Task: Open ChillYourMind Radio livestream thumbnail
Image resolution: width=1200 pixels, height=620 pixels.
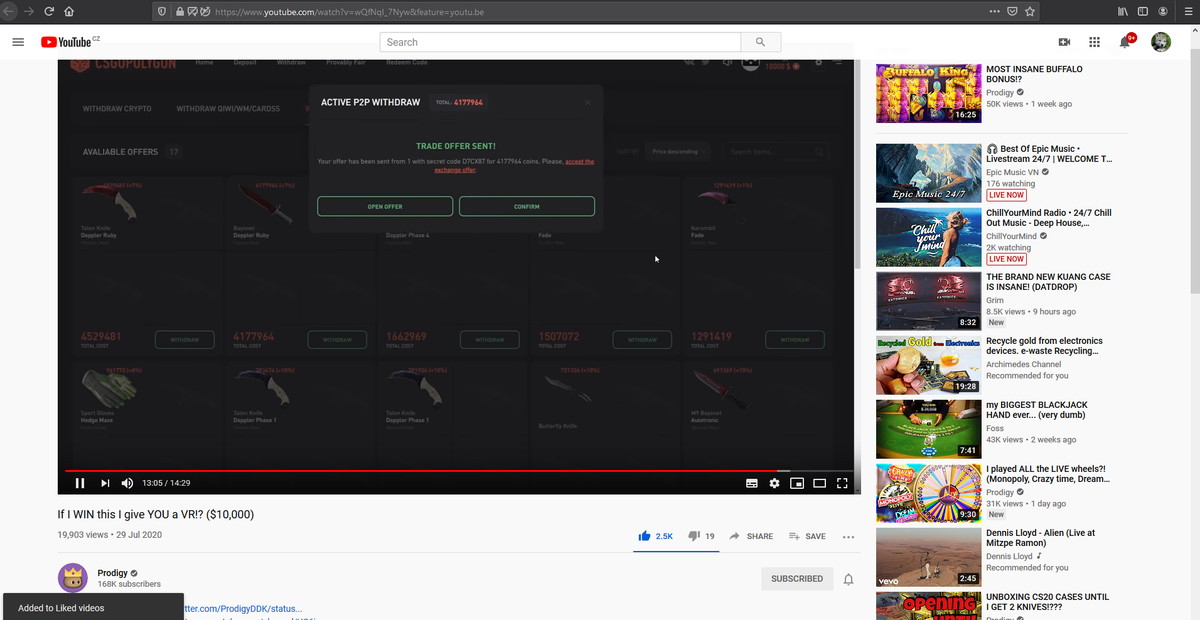Action: (x=928, y=237)
